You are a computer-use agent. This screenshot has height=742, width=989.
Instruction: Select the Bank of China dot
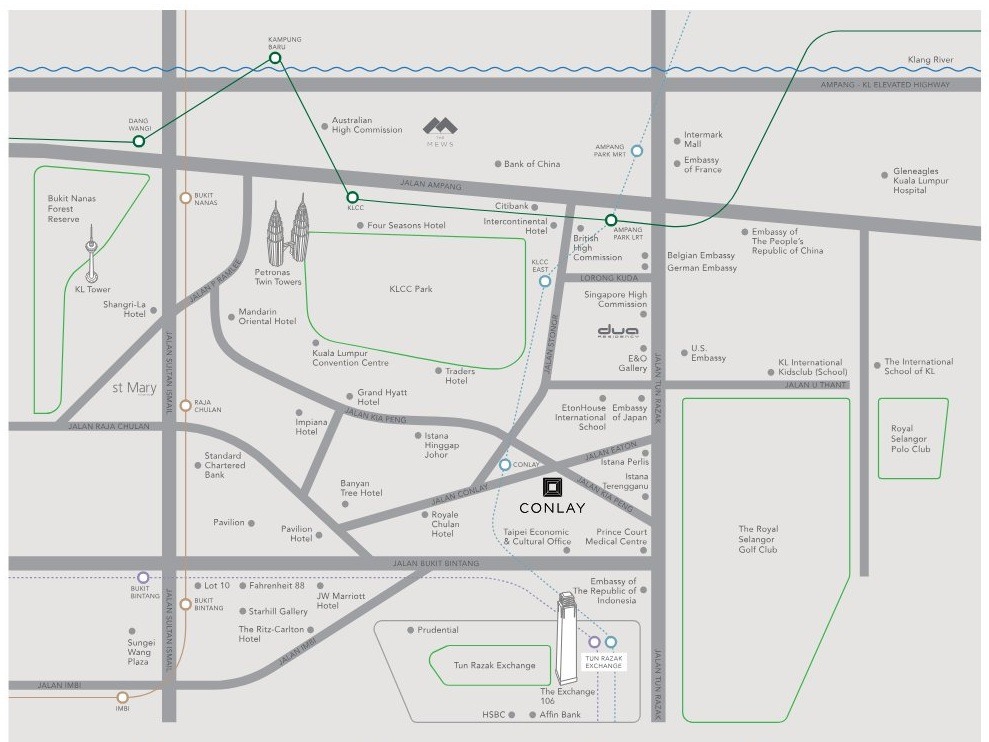pyautogui.click(x=498, y=164)
